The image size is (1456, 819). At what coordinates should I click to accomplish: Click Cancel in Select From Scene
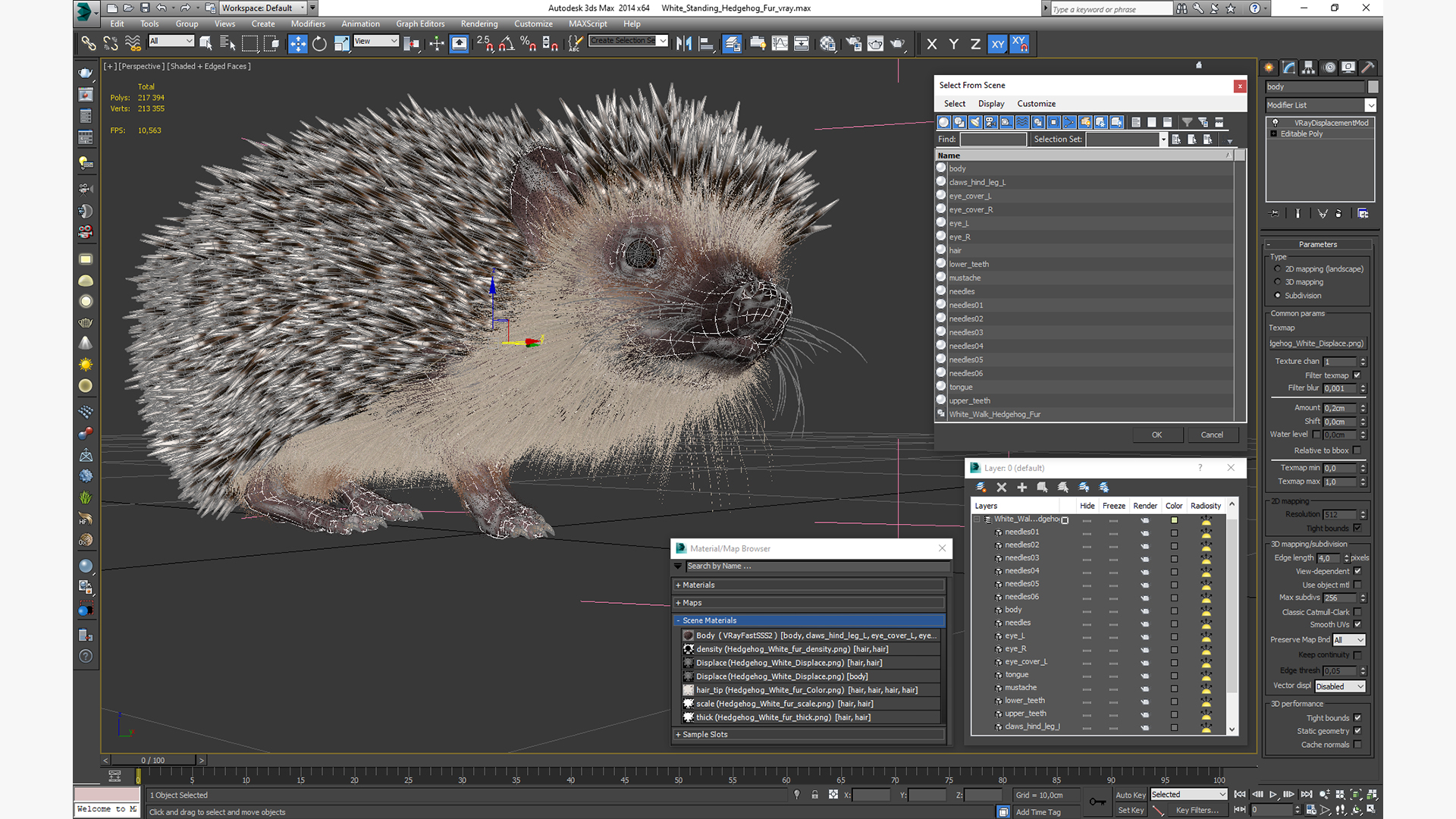(1212, 435)
